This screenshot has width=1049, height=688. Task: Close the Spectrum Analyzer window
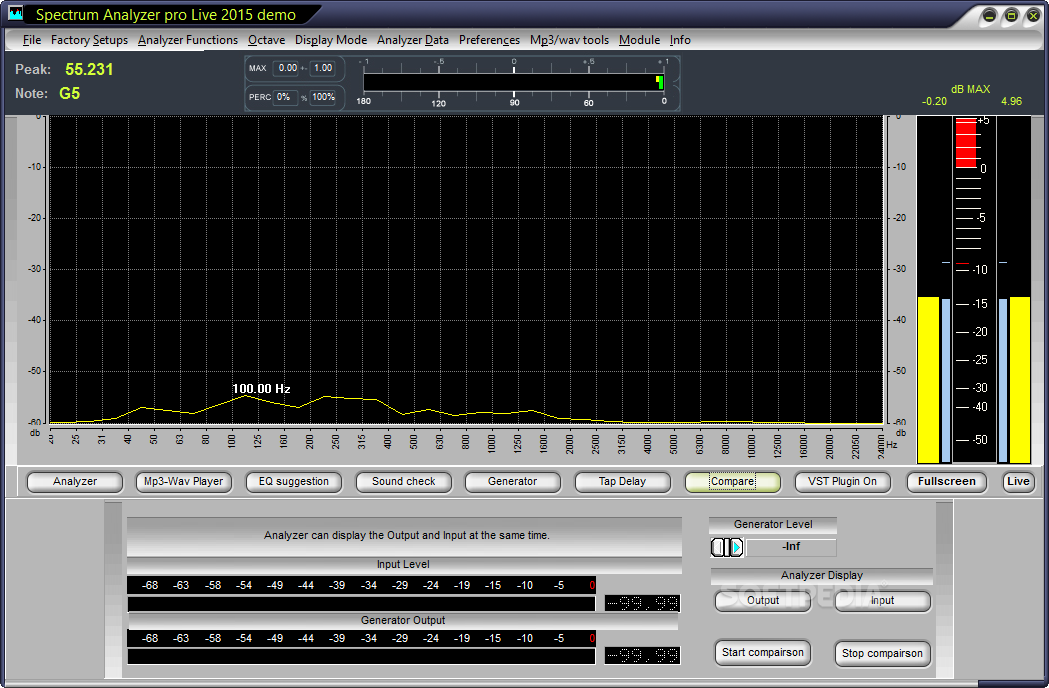pos(1034,15)
